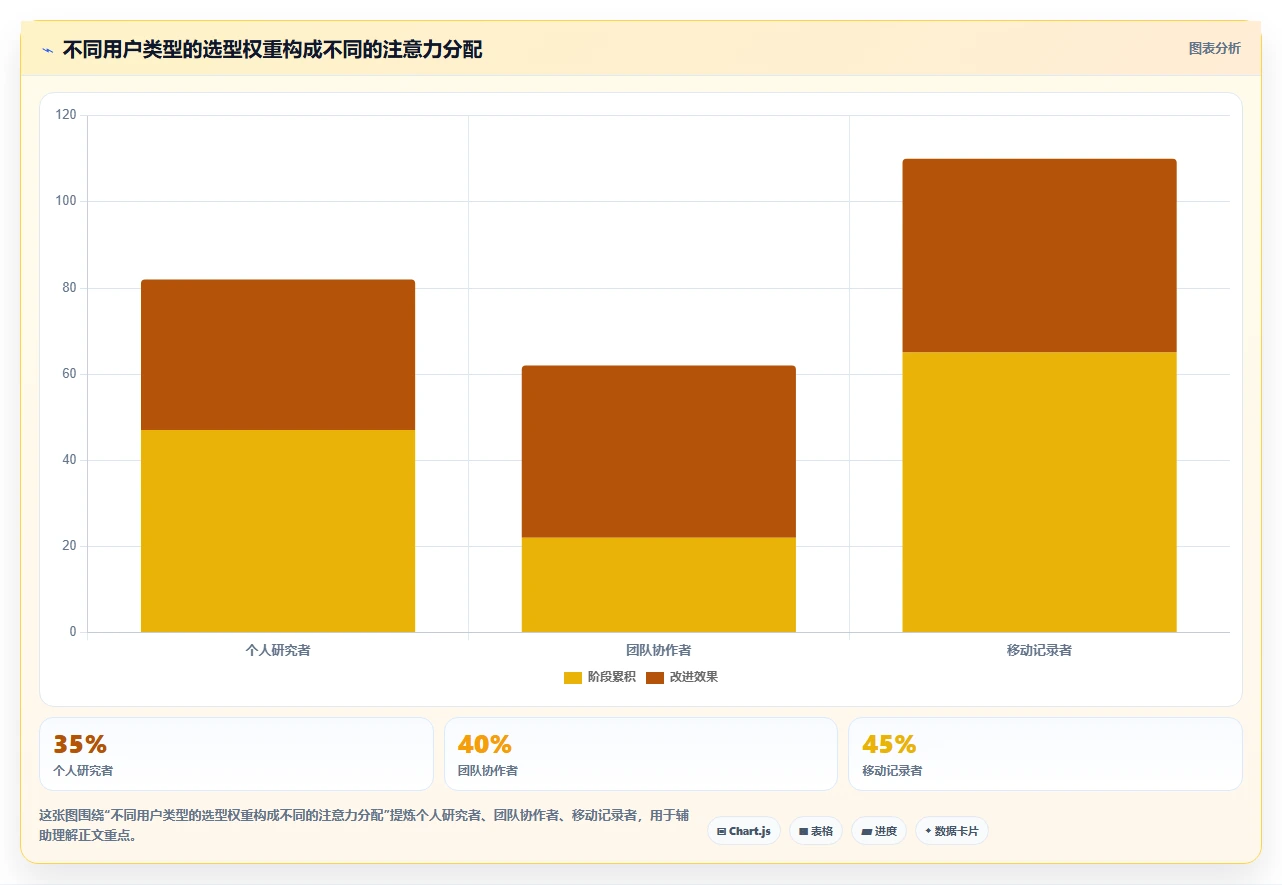Click the yellow bar segment for 团队协作者
Image resolution: width=1282 pixels, height=885 pixels.
659,585
